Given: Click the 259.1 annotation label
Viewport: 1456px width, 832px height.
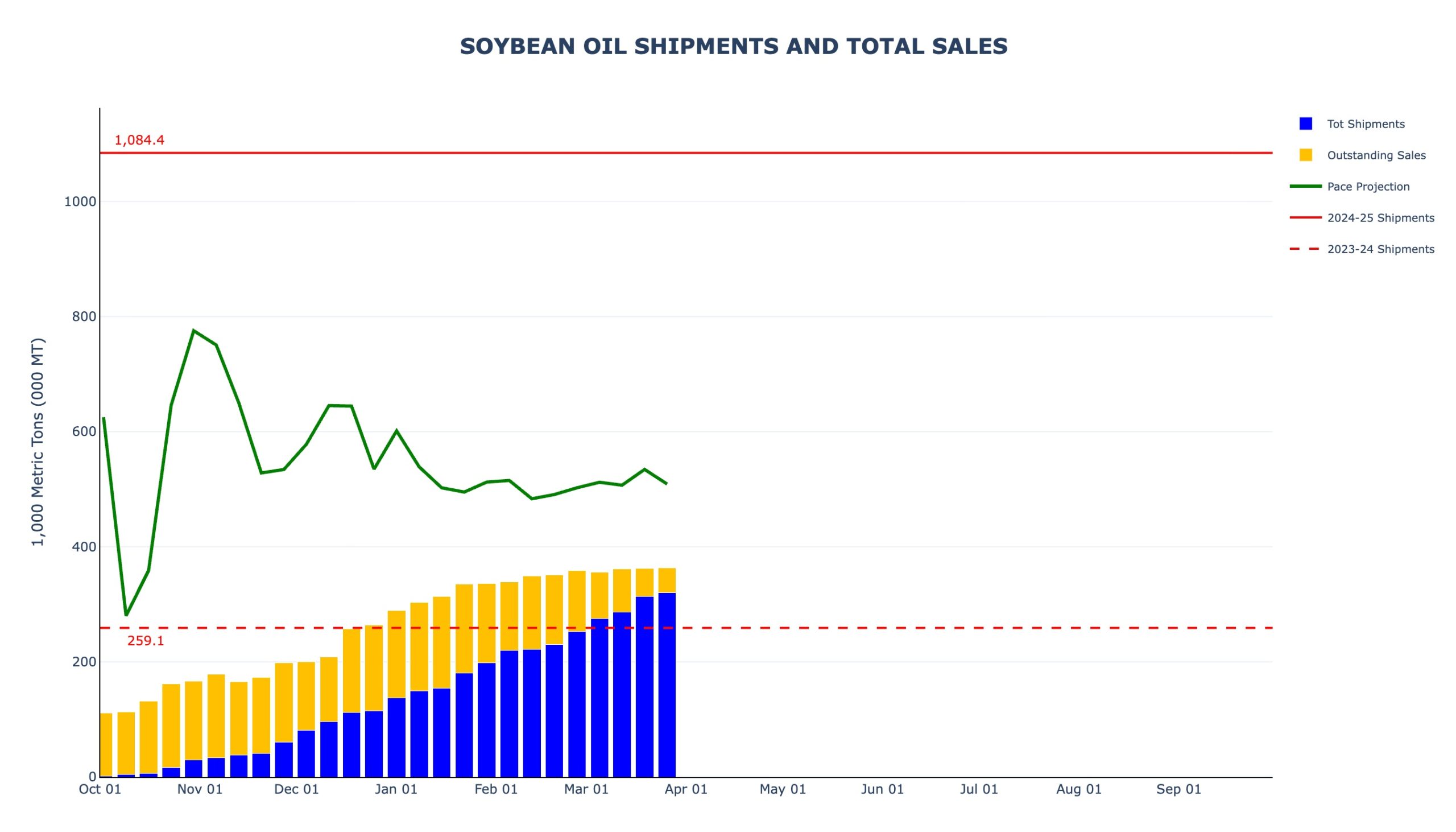Looking at the screenshot, I should [x=146, y=641].
